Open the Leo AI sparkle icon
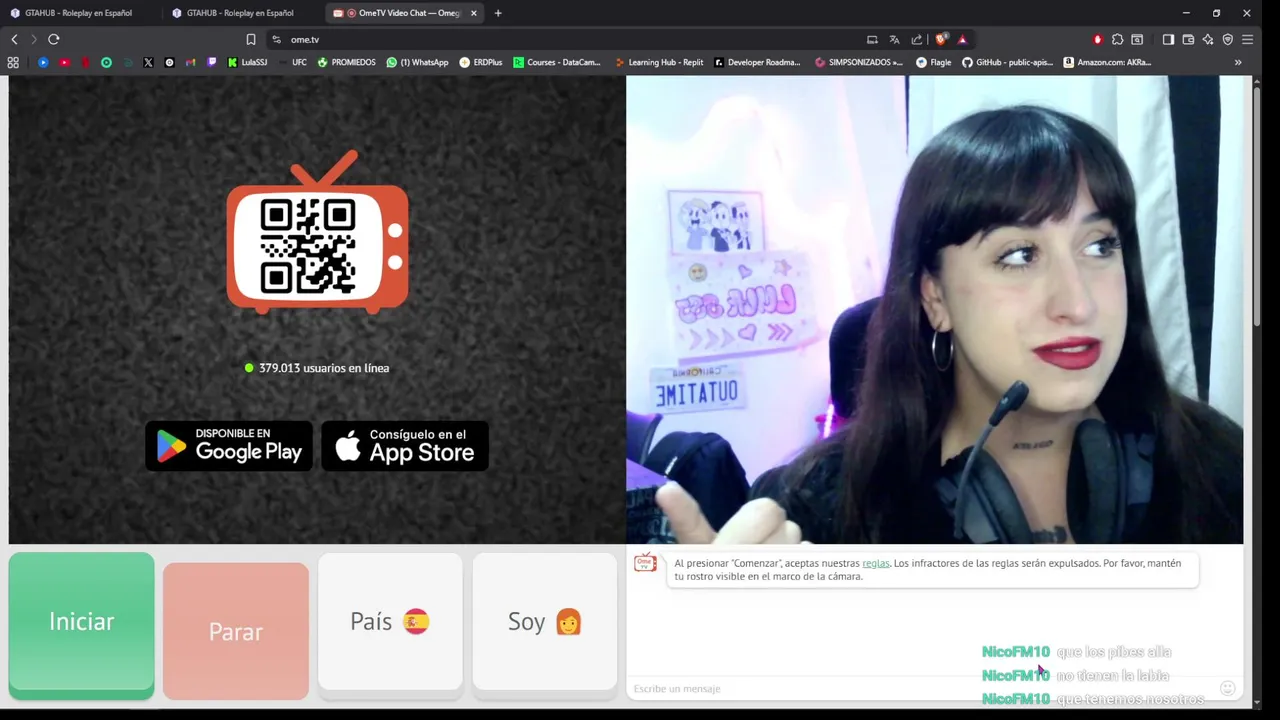The height and width of the screenshot is (720, 1280). [1208, 39]
